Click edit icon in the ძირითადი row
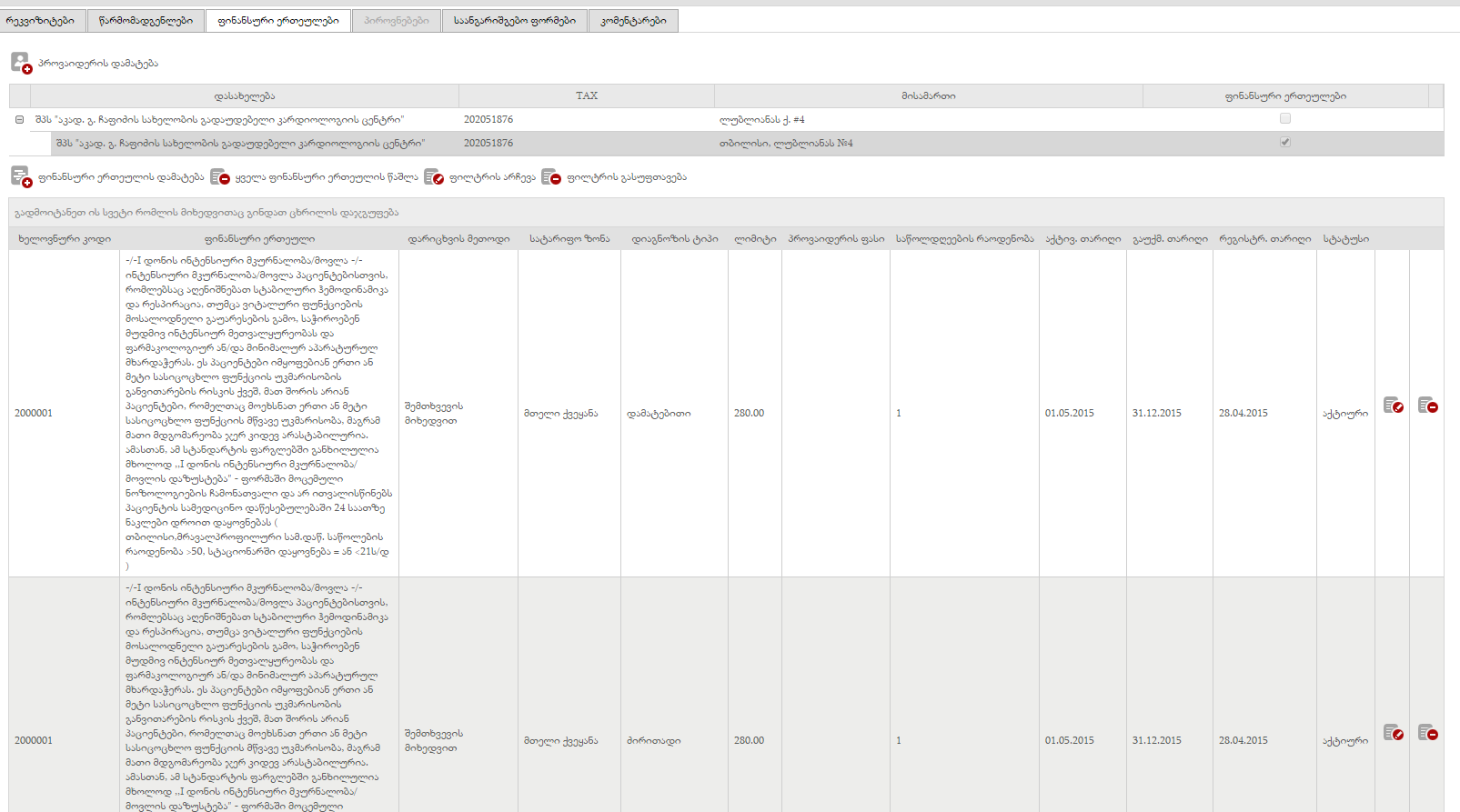Screen dimensions: 1460x812 [1393, 733]
